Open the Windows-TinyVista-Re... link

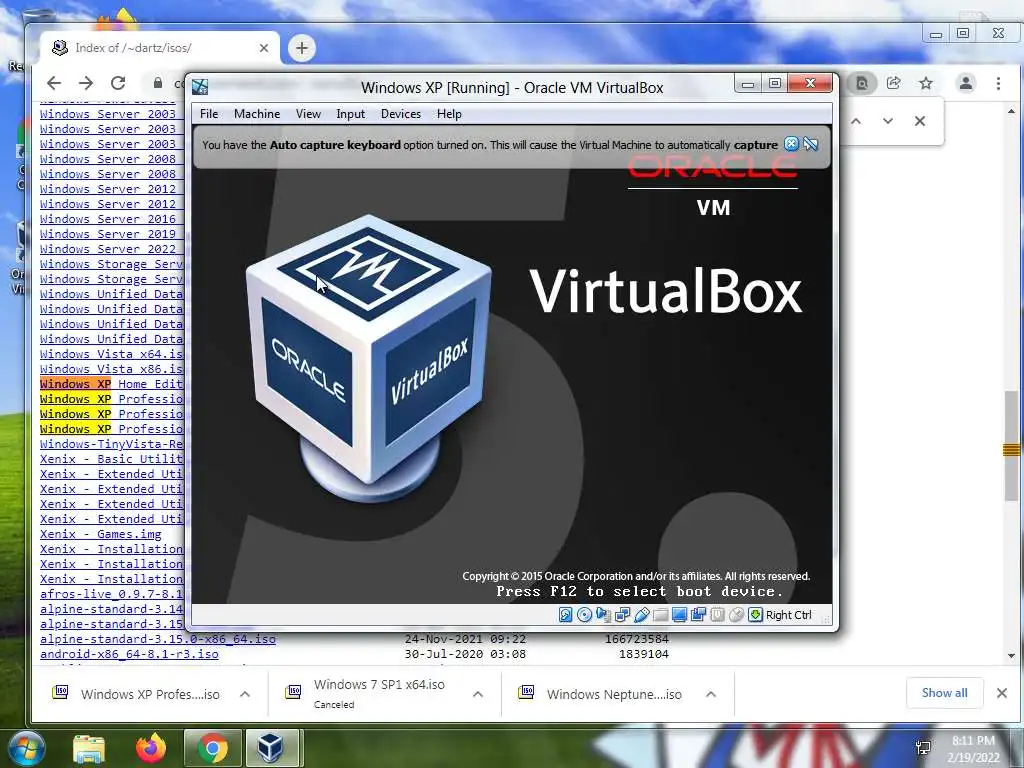[111, 443]
